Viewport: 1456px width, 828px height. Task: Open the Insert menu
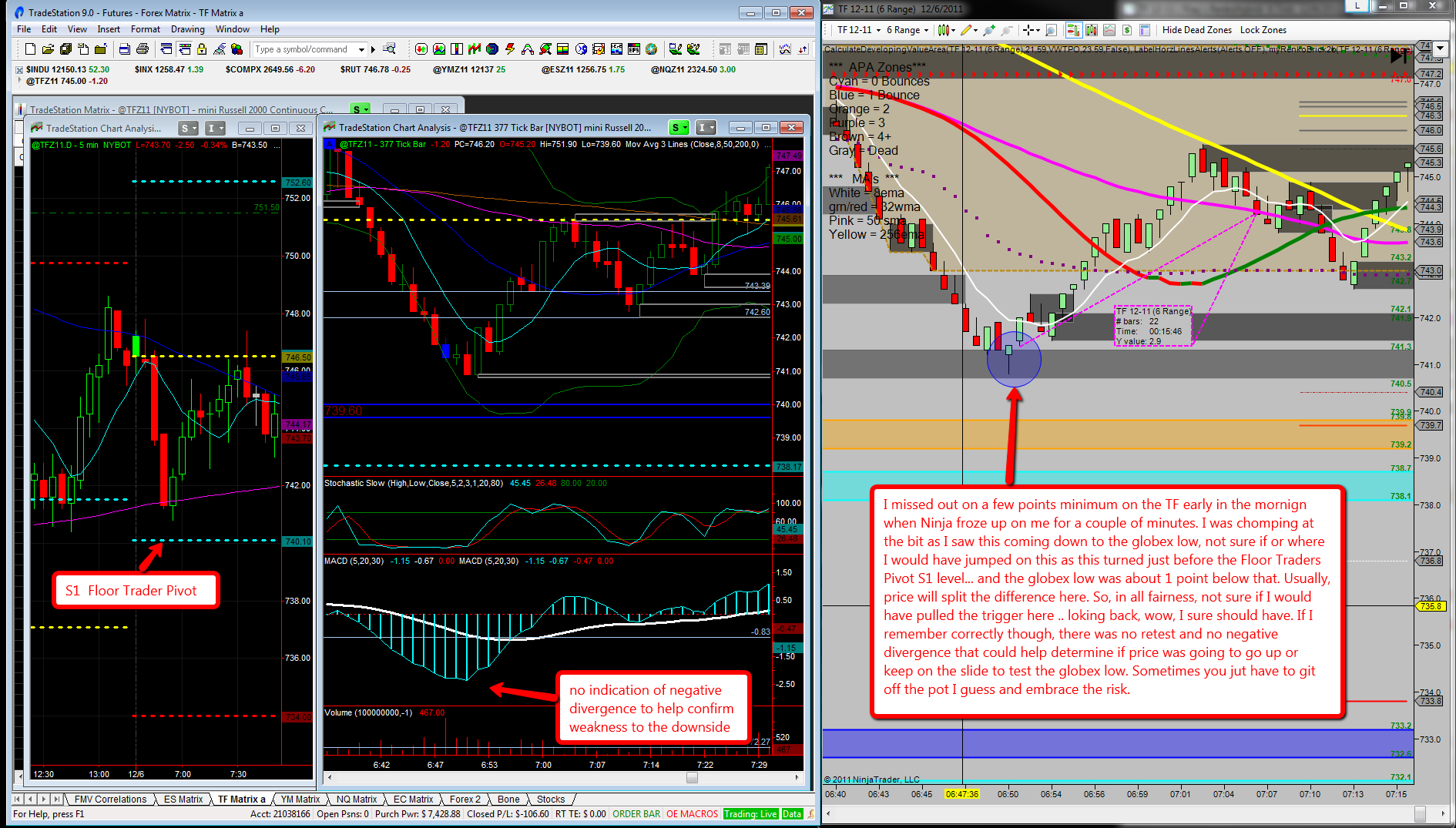(x=109, y=29)
